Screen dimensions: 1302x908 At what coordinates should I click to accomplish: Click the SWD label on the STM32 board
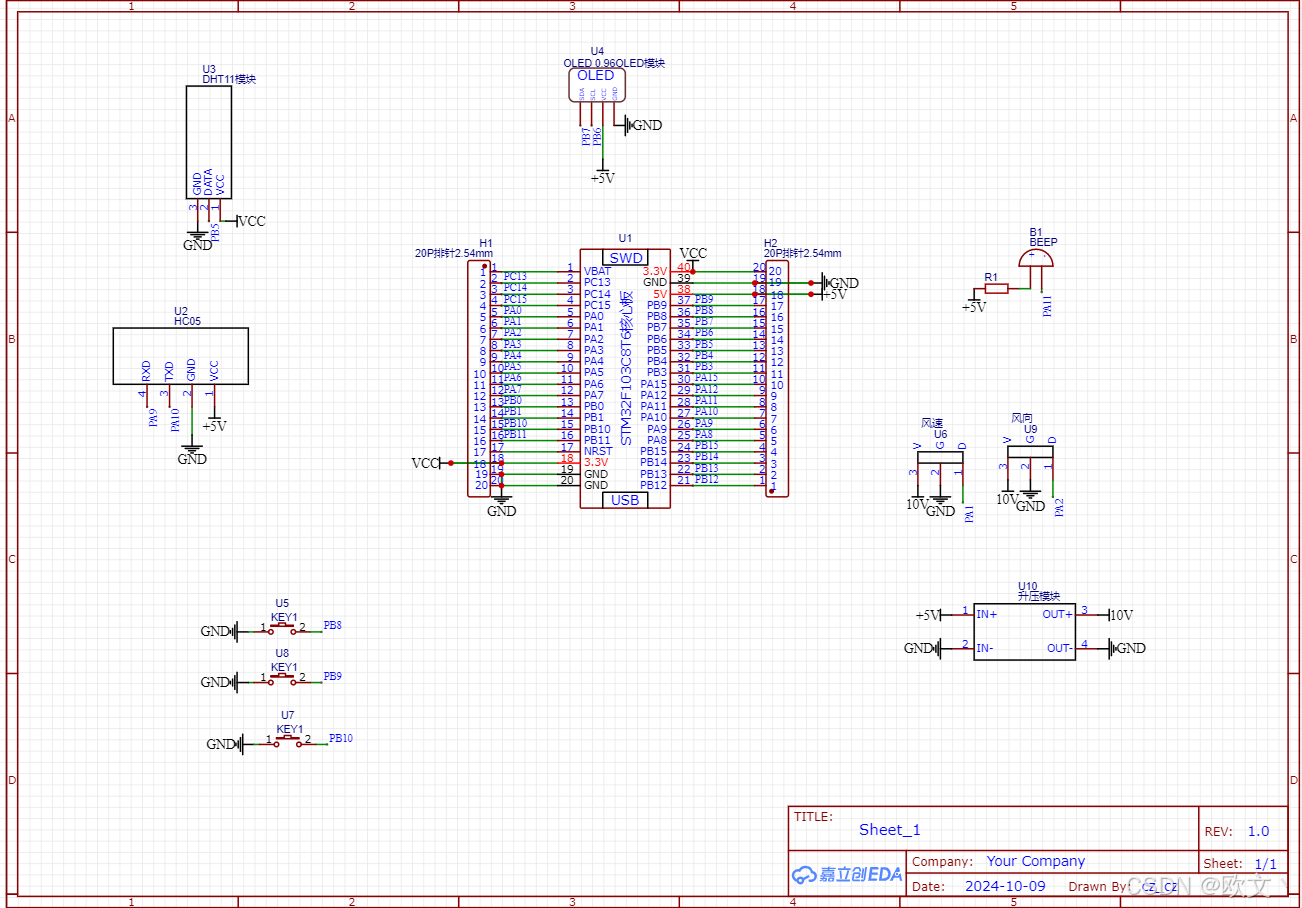point(625,258)
